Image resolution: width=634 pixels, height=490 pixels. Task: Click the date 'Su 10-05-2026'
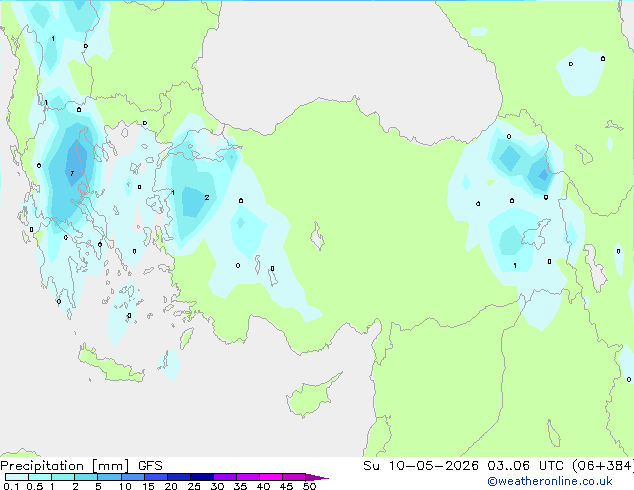421,466
